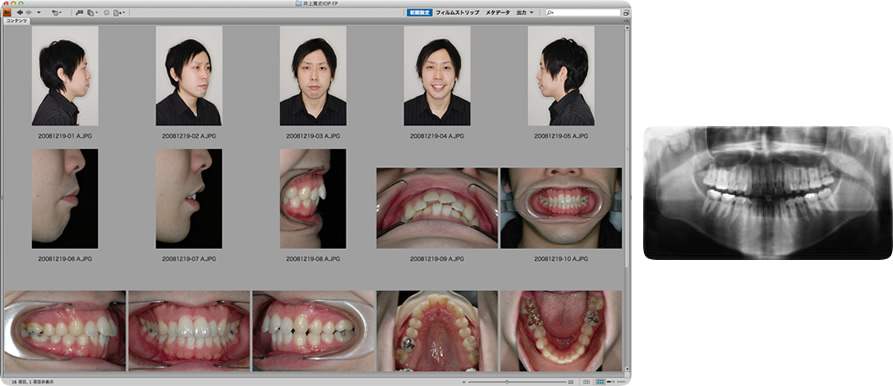Go forward with the right arrow icon
The width and height of the screenshot is (893, 386).
click(28, 13)
